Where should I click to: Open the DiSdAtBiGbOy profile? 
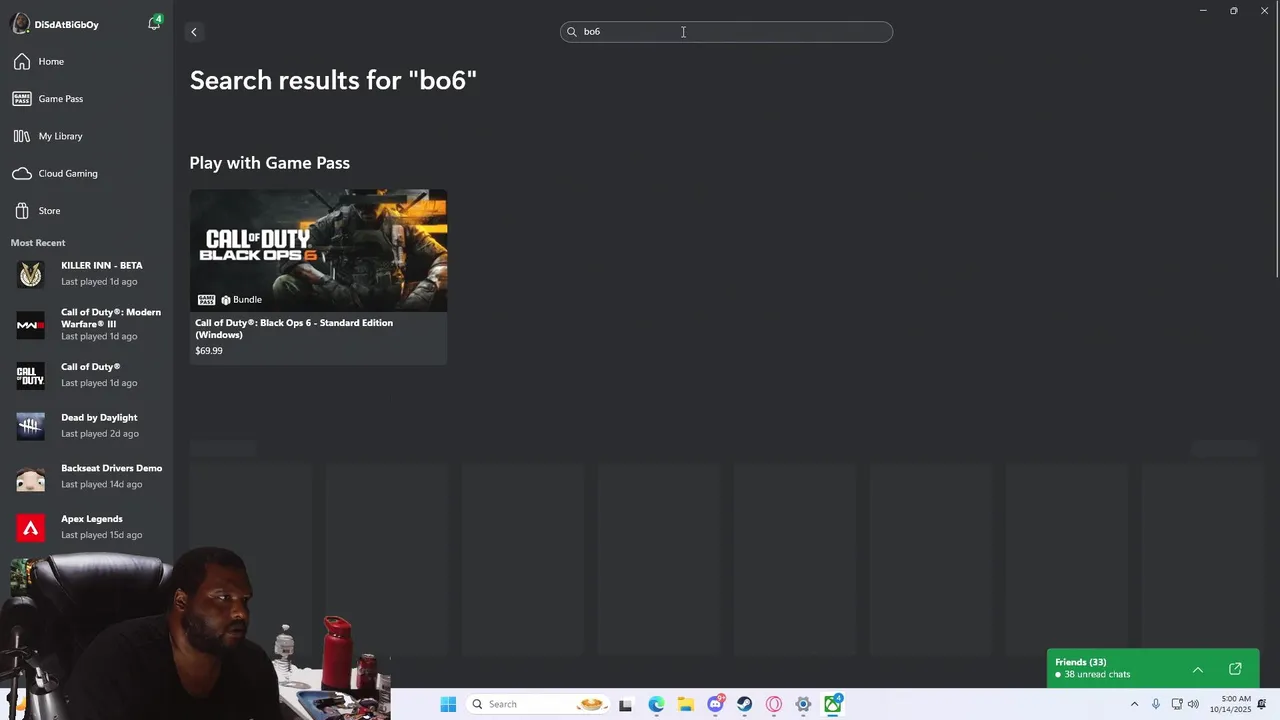tap(56, 24)
